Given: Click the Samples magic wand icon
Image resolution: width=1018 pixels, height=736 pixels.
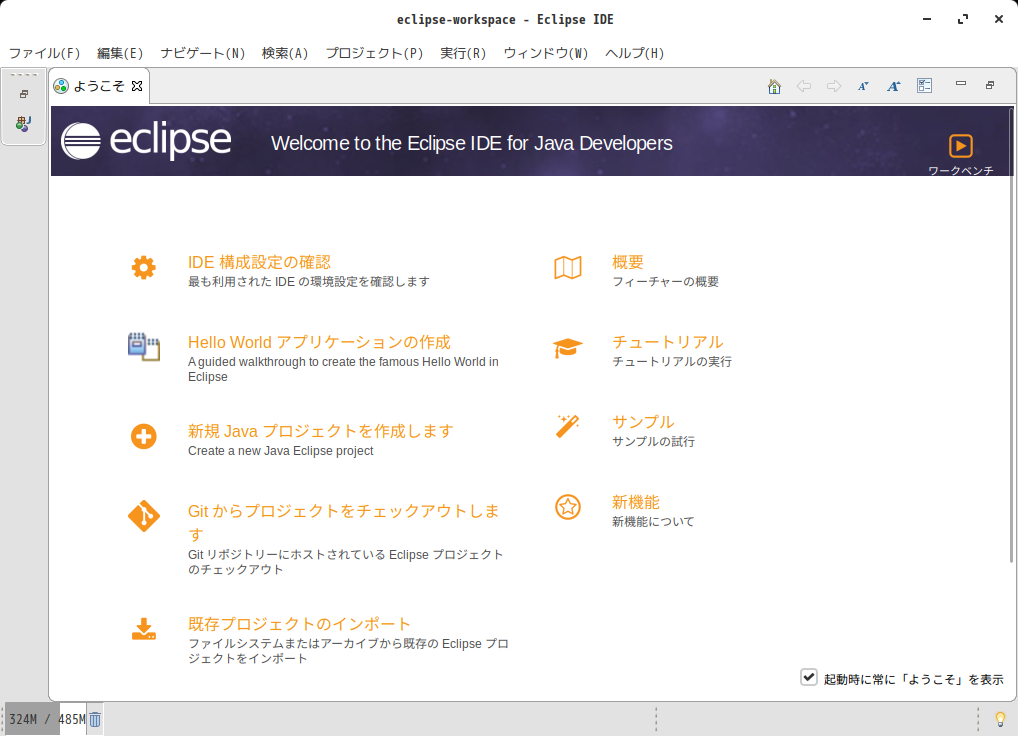Looking at the screenshot, I should click(x=567, y=427).
